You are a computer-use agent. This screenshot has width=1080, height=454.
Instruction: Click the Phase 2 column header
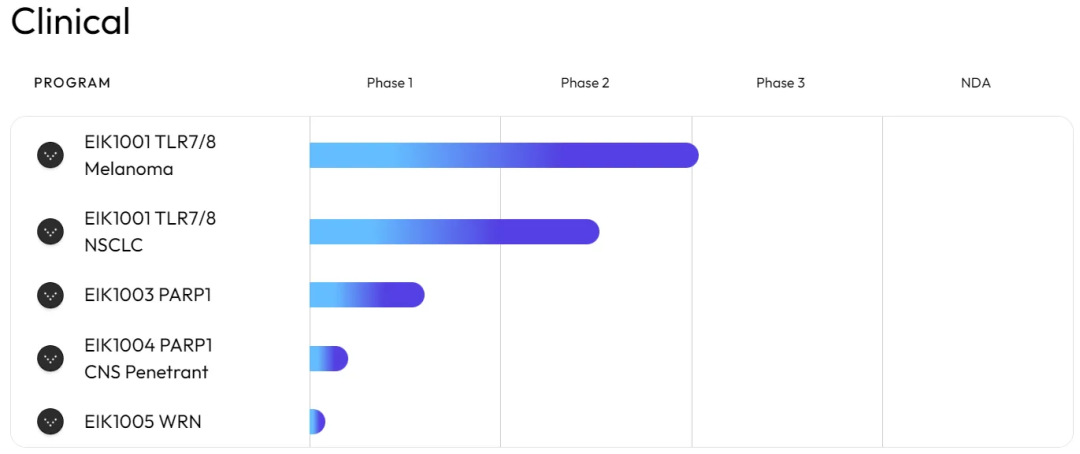pos(585,83)
